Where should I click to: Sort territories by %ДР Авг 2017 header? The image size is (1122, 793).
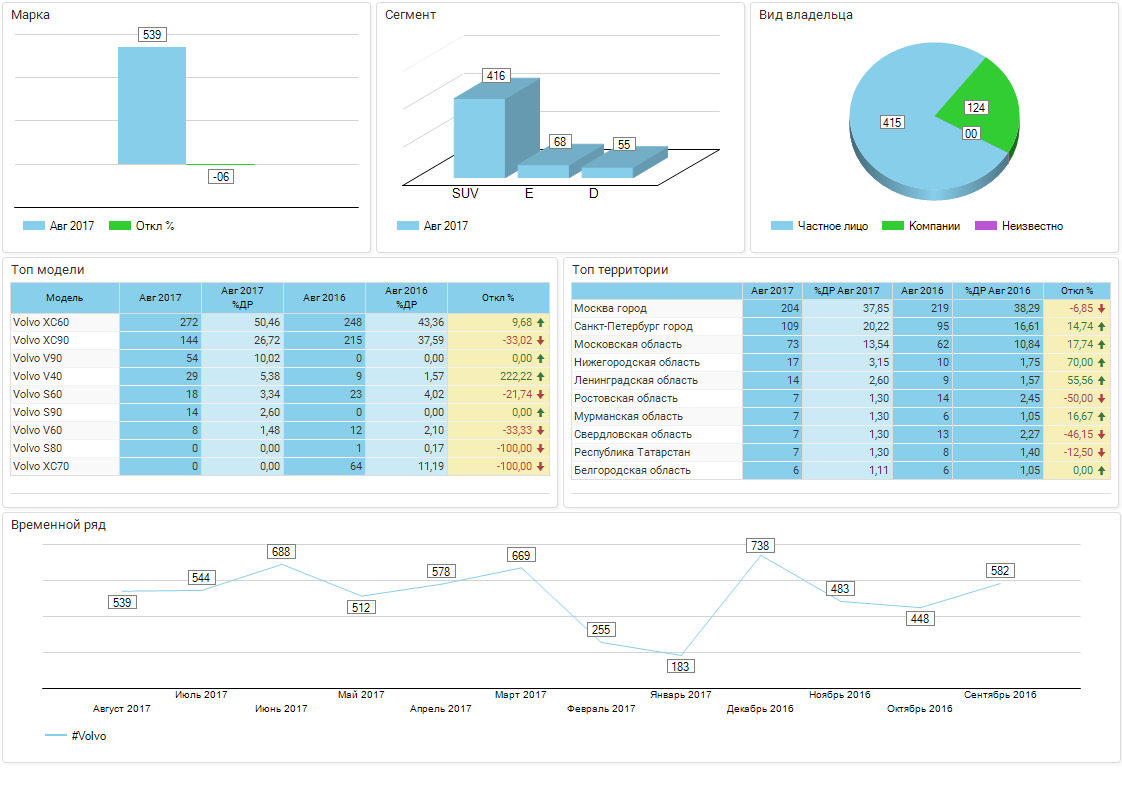(x=847, y=291)
